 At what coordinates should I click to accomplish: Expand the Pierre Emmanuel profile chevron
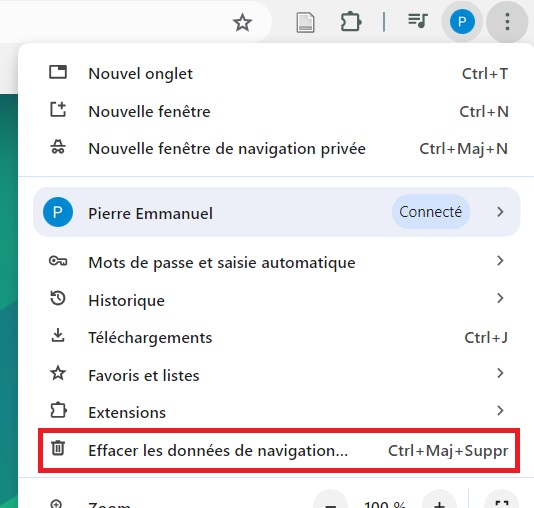tap(500, 212)
